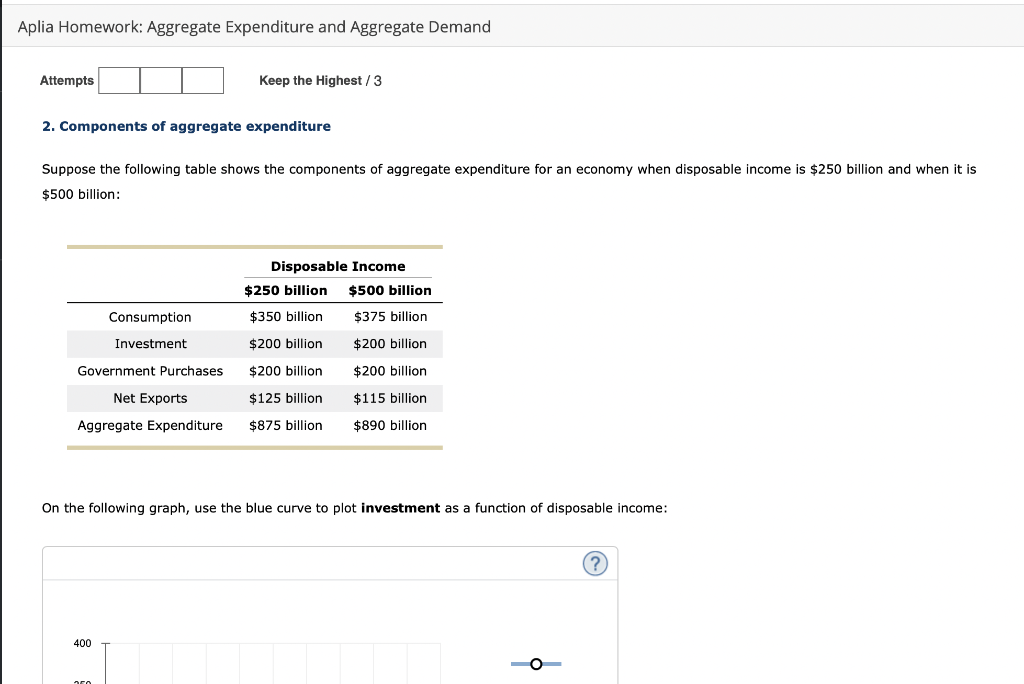The image size is (1024, 684).
Task: Click the help circle on the graph panel
Action: click(x=595, y=563)
